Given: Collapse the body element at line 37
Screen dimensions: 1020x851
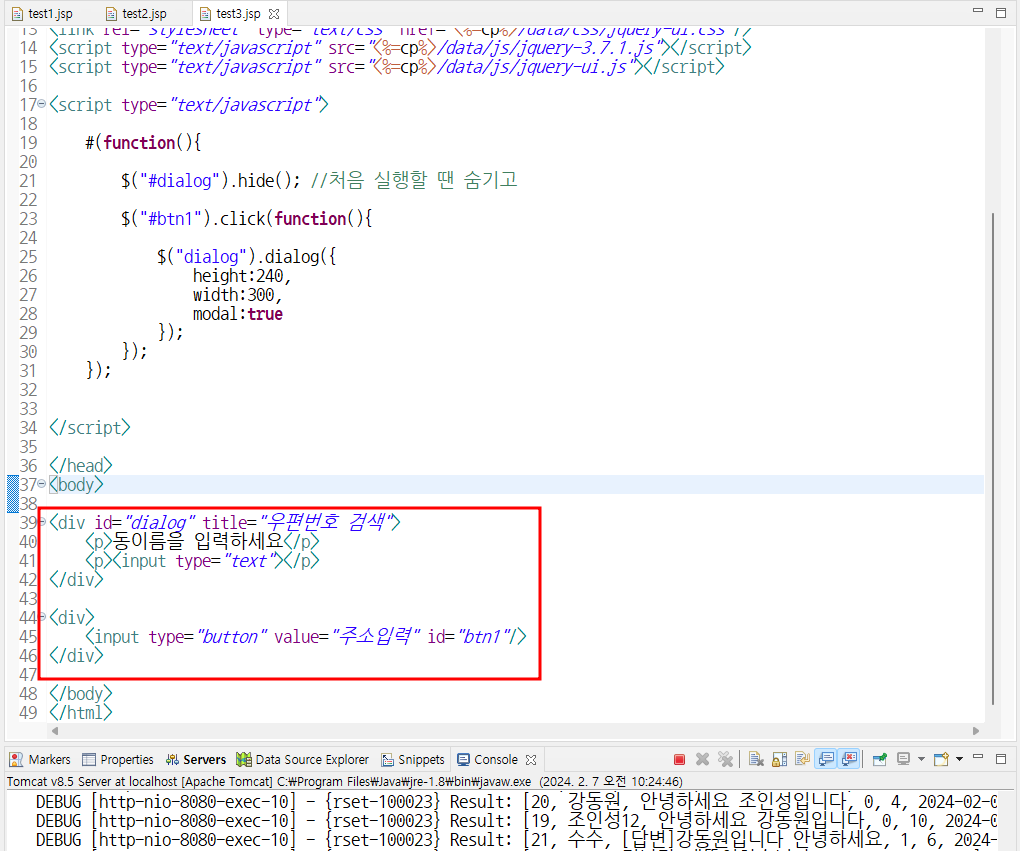Looking at the screenshot, I should pos(42,483).
